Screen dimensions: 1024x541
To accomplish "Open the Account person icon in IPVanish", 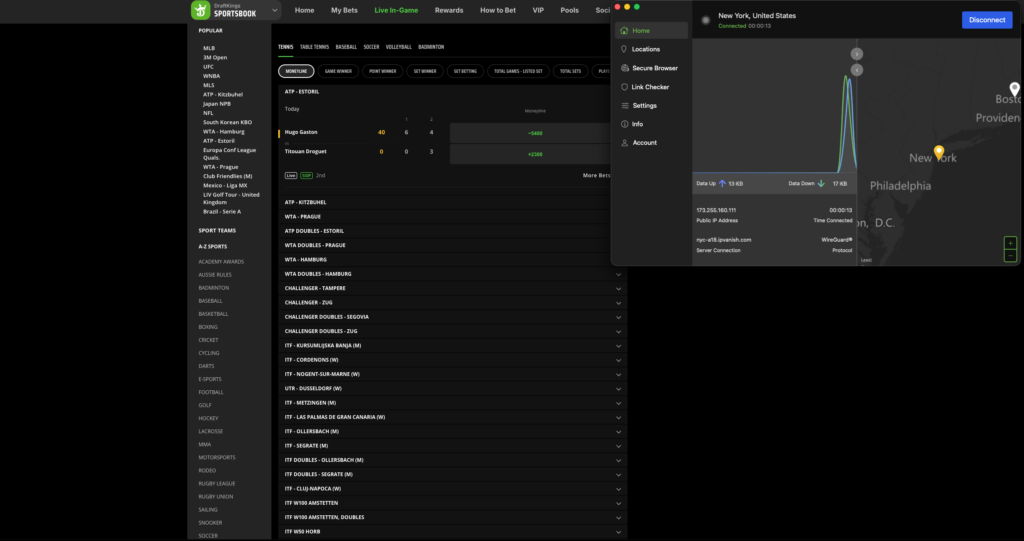I will pos(624,142).
